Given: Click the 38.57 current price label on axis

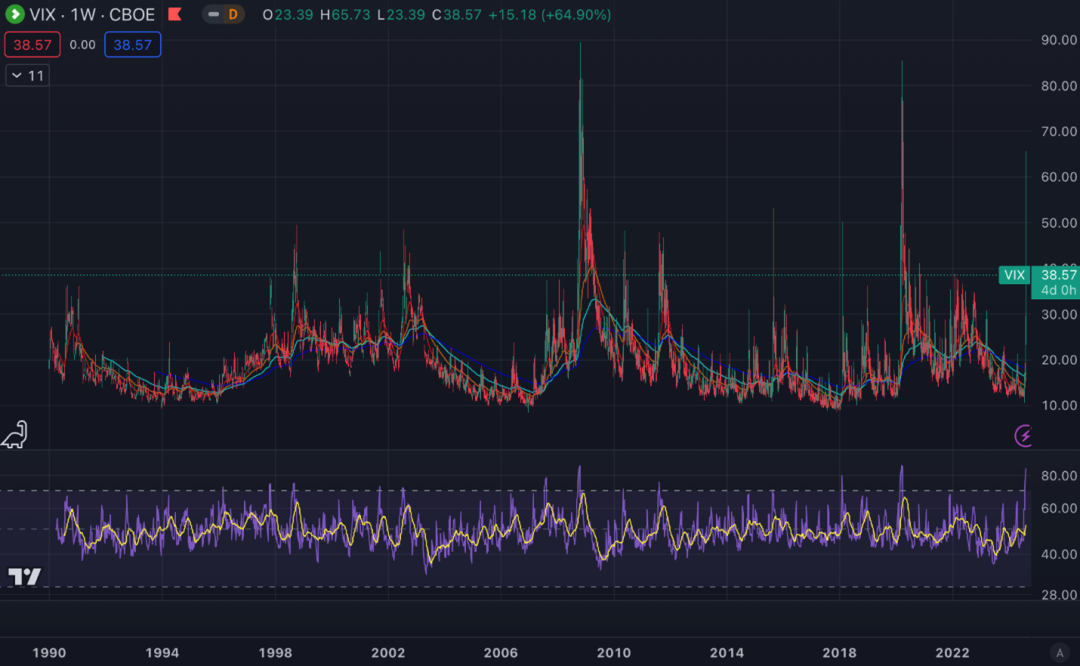Looking at the screenshot, I should pos(1057,275).
